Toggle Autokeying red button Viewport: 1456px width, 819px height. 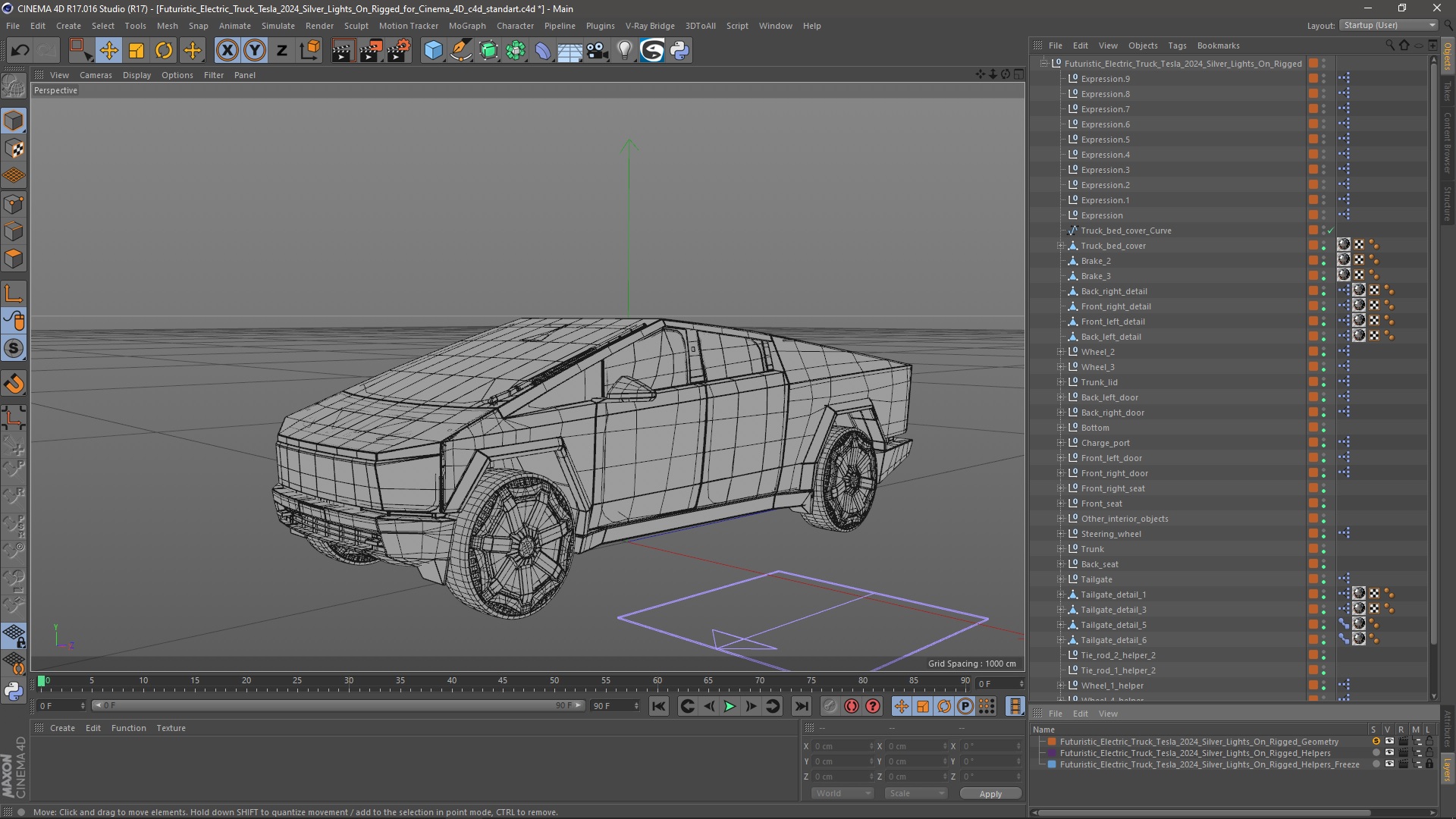[x=852, y=706]
